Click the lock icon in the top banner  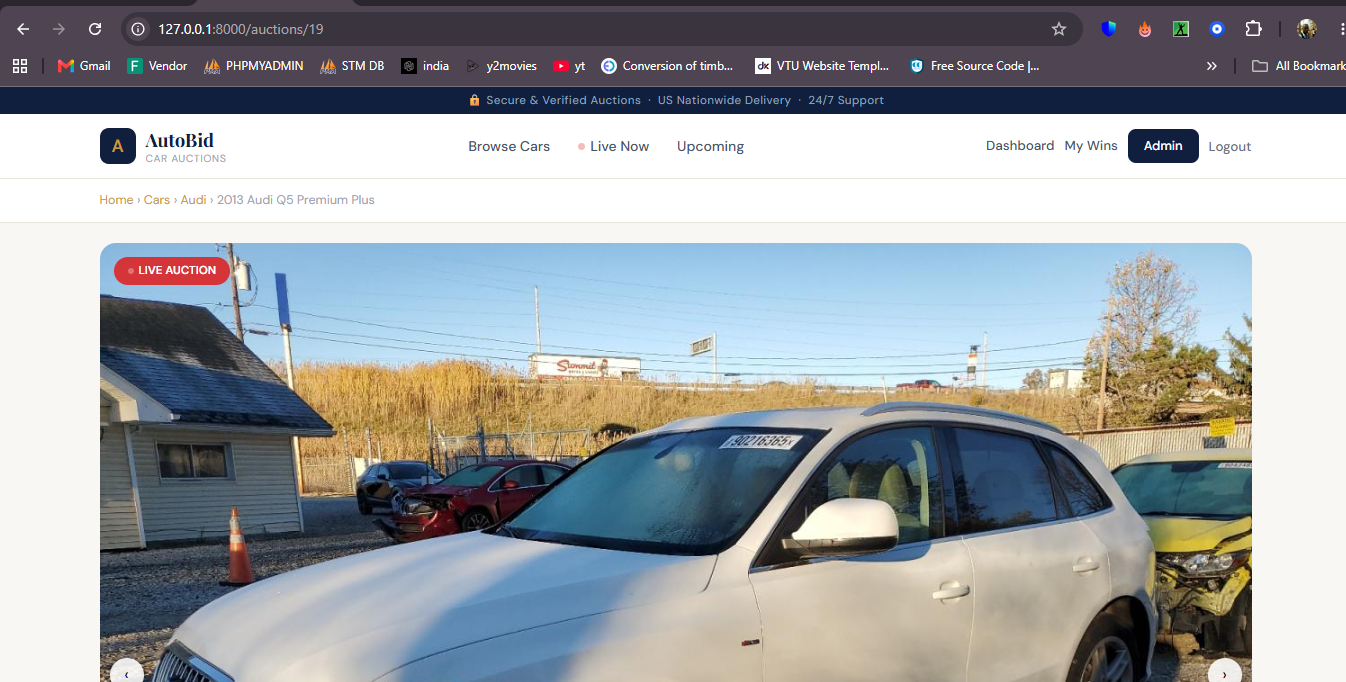click(x=475, y=100)
